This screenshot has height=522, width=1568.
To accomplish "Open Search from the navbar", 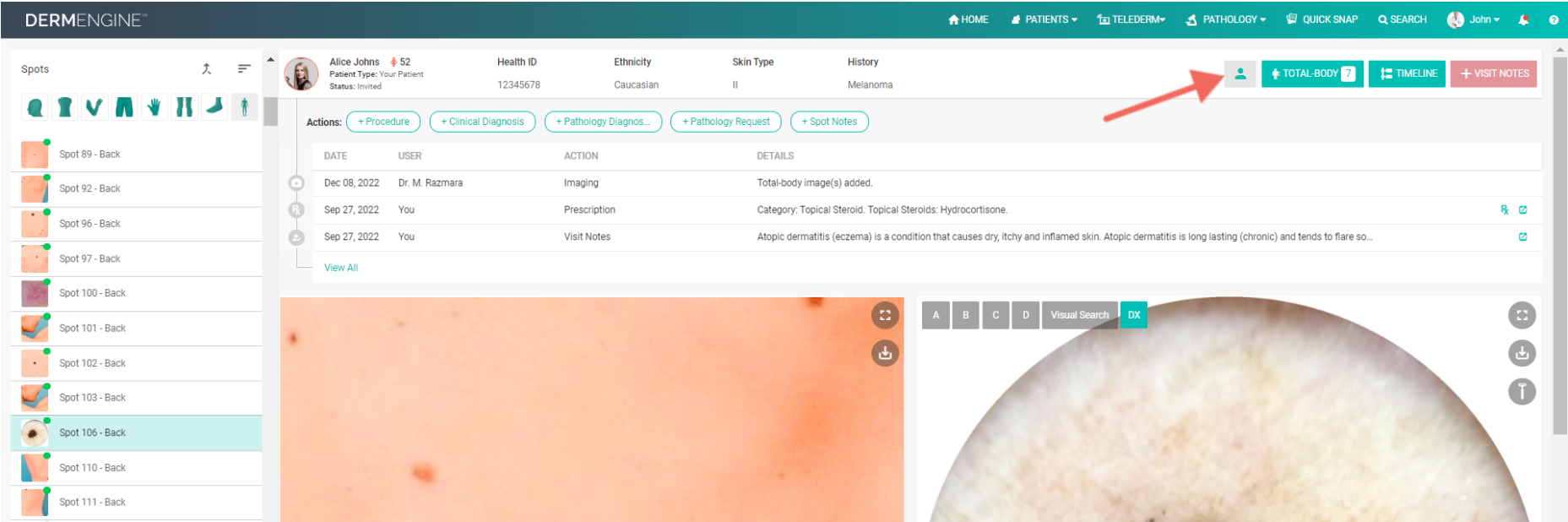I will [x=1402, y=19].
